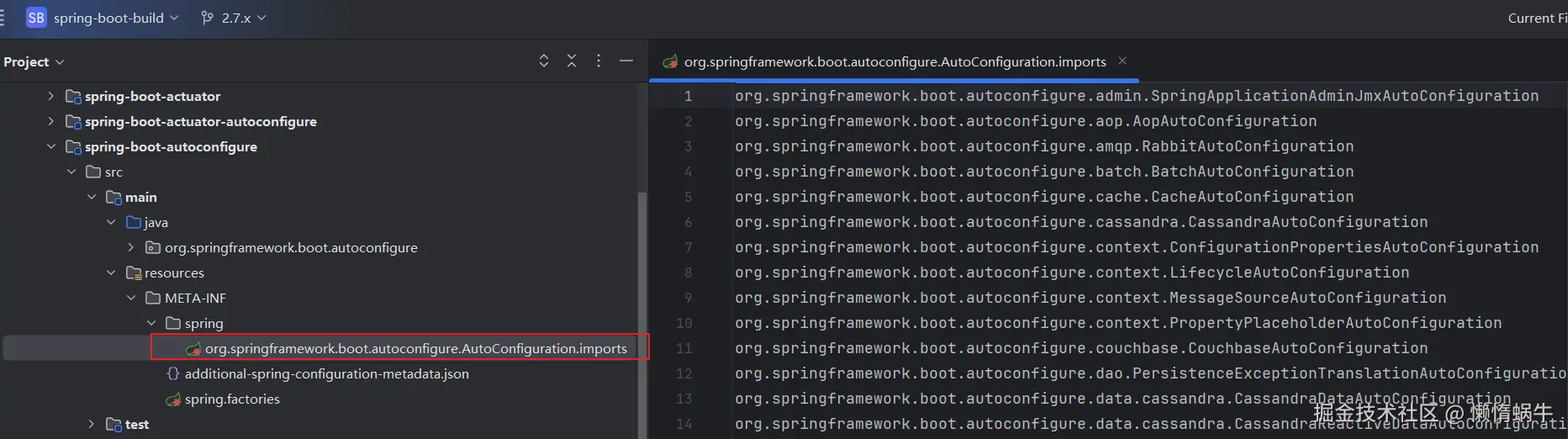Click the CouchbaseAutoConfiguration line
This screenshot has width=1568, height=439.
coord(1081,348)
